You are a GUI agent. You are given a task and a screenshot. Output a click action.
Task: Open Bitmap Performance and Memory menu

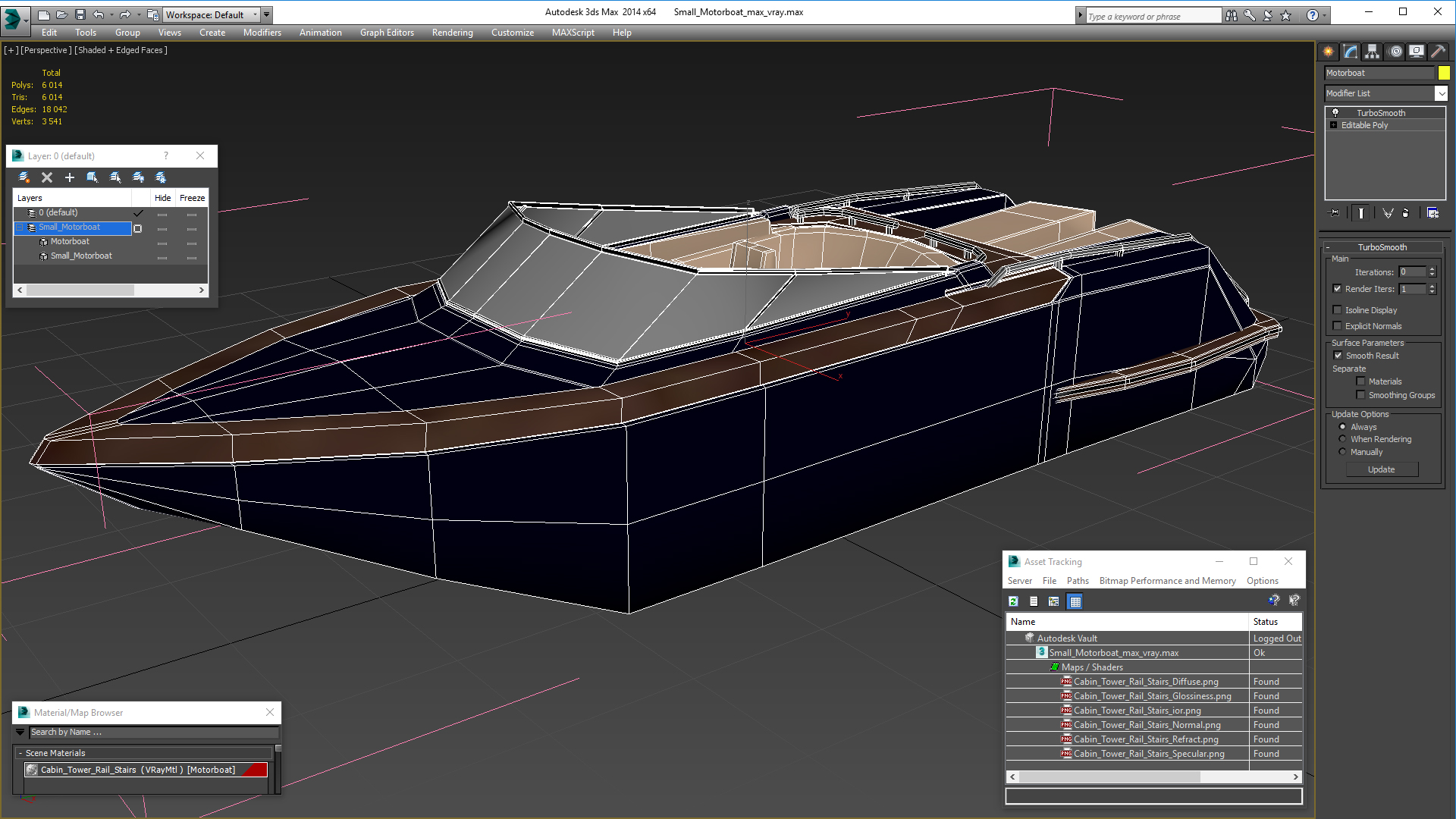pyautogui.click(x=1167, y=581)
